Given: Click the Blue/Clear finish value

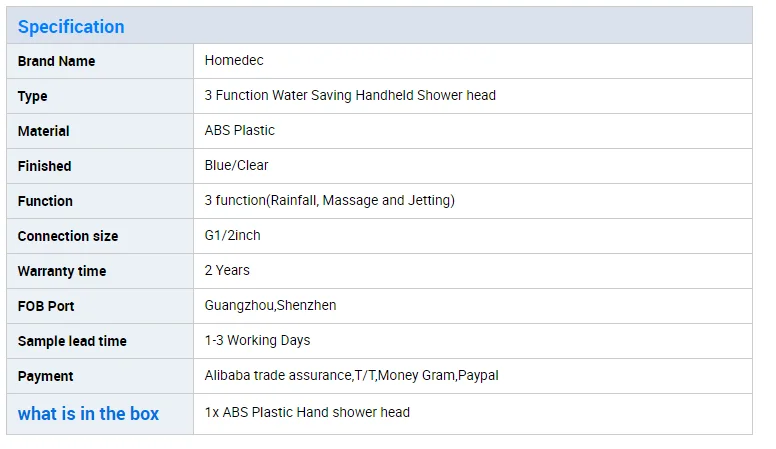Looking at the screenshot, I should coord(237,165).
